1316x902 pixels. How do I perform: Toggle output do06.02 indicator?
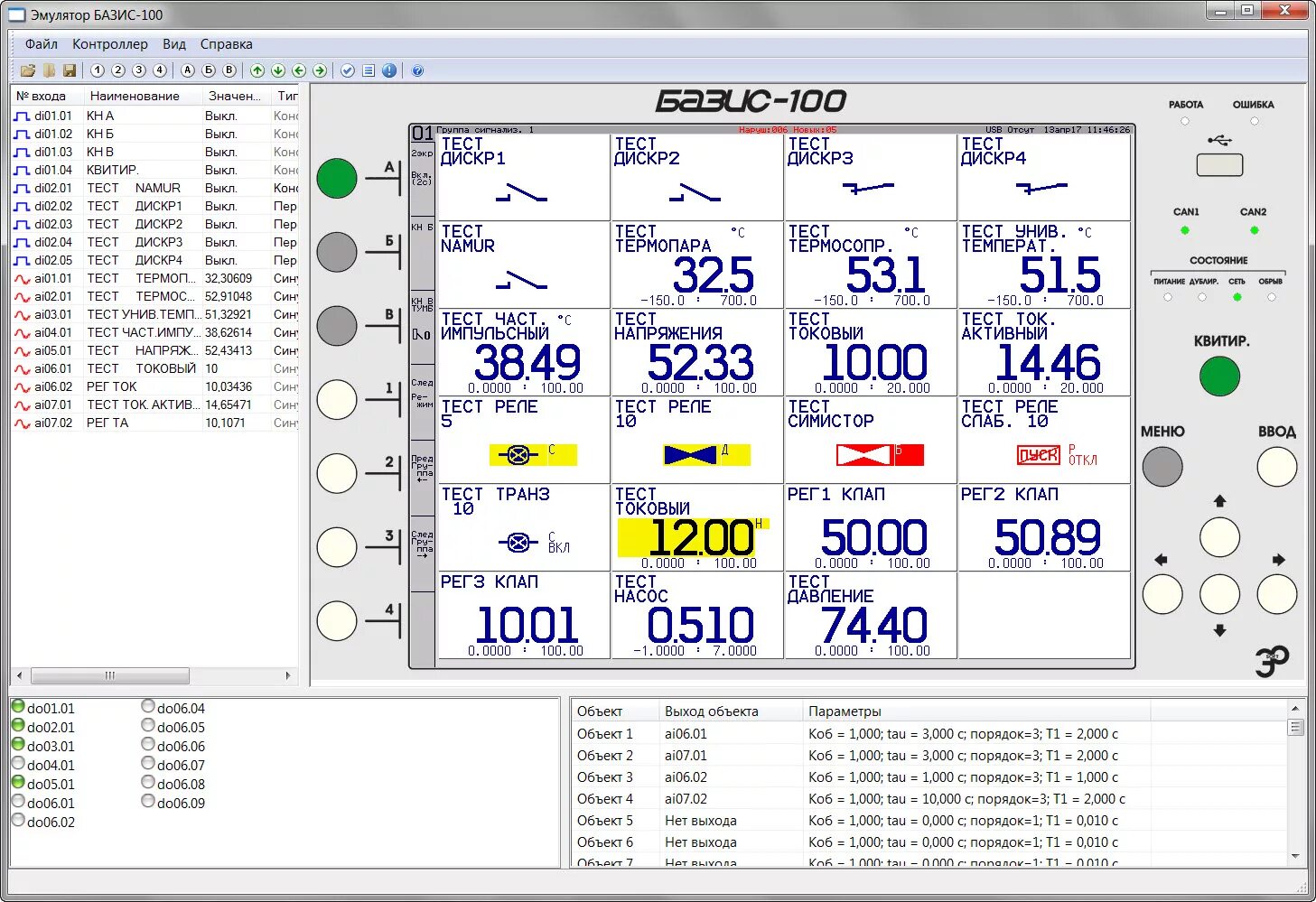(x=18, y=821)
